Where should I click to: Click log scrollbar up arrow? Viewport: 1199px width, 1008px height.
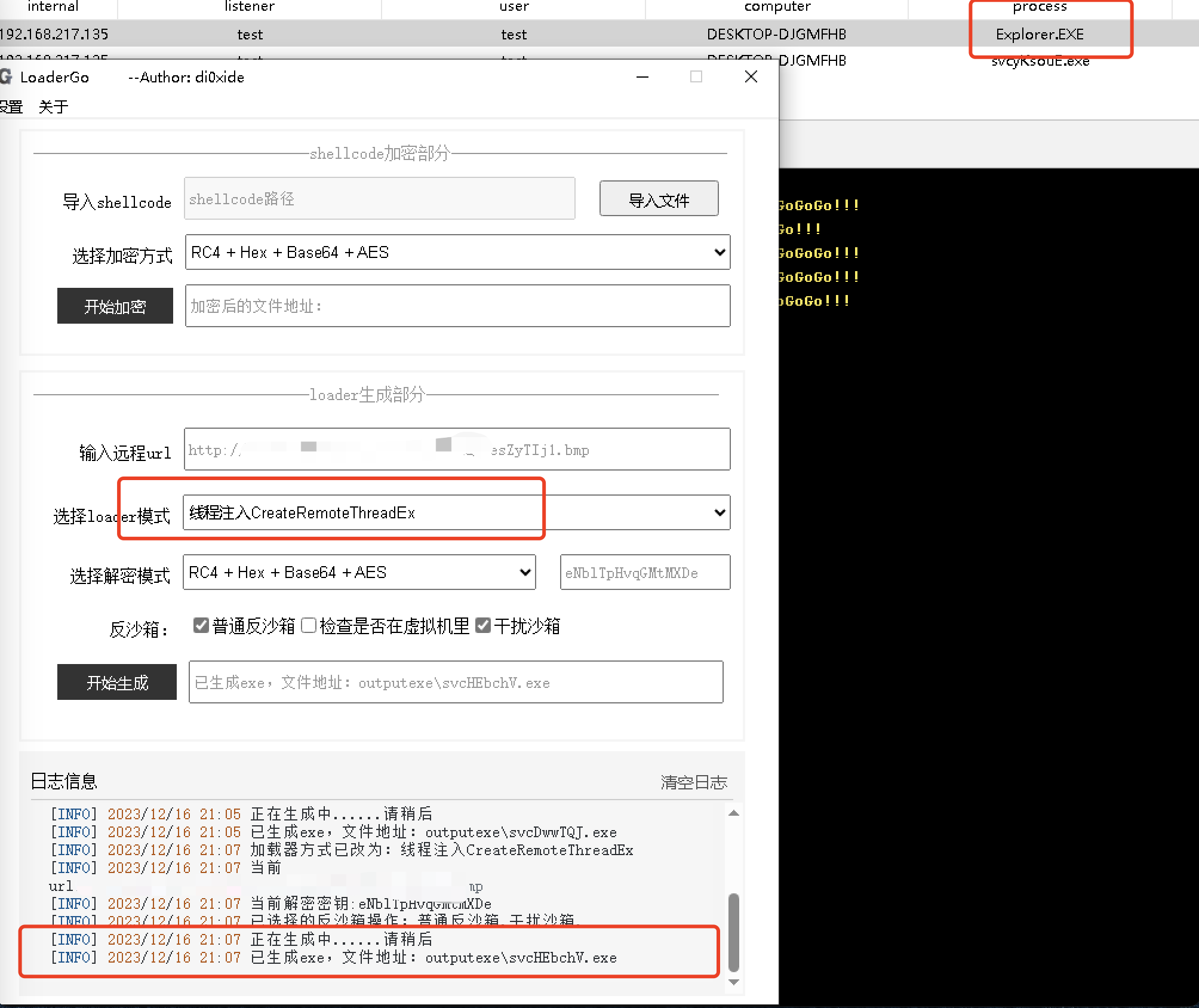(x=734, y=813)
